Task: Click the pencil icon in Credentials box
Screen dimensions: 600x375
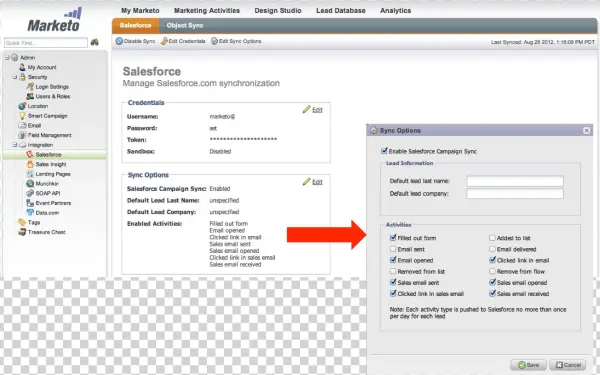Action: (x=306, y=109)
